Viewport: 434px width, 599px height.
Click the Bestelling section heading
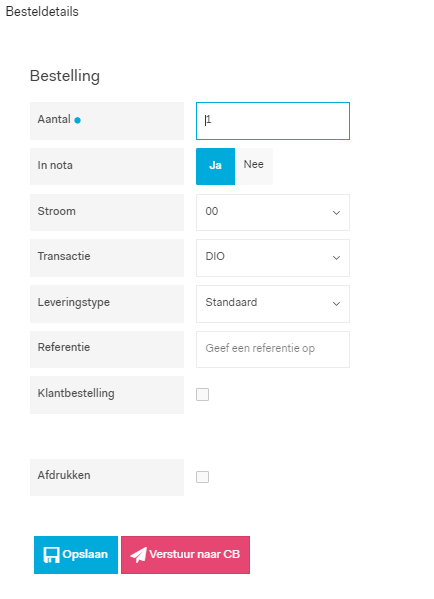pyautogui.click(x=65, y=76)
